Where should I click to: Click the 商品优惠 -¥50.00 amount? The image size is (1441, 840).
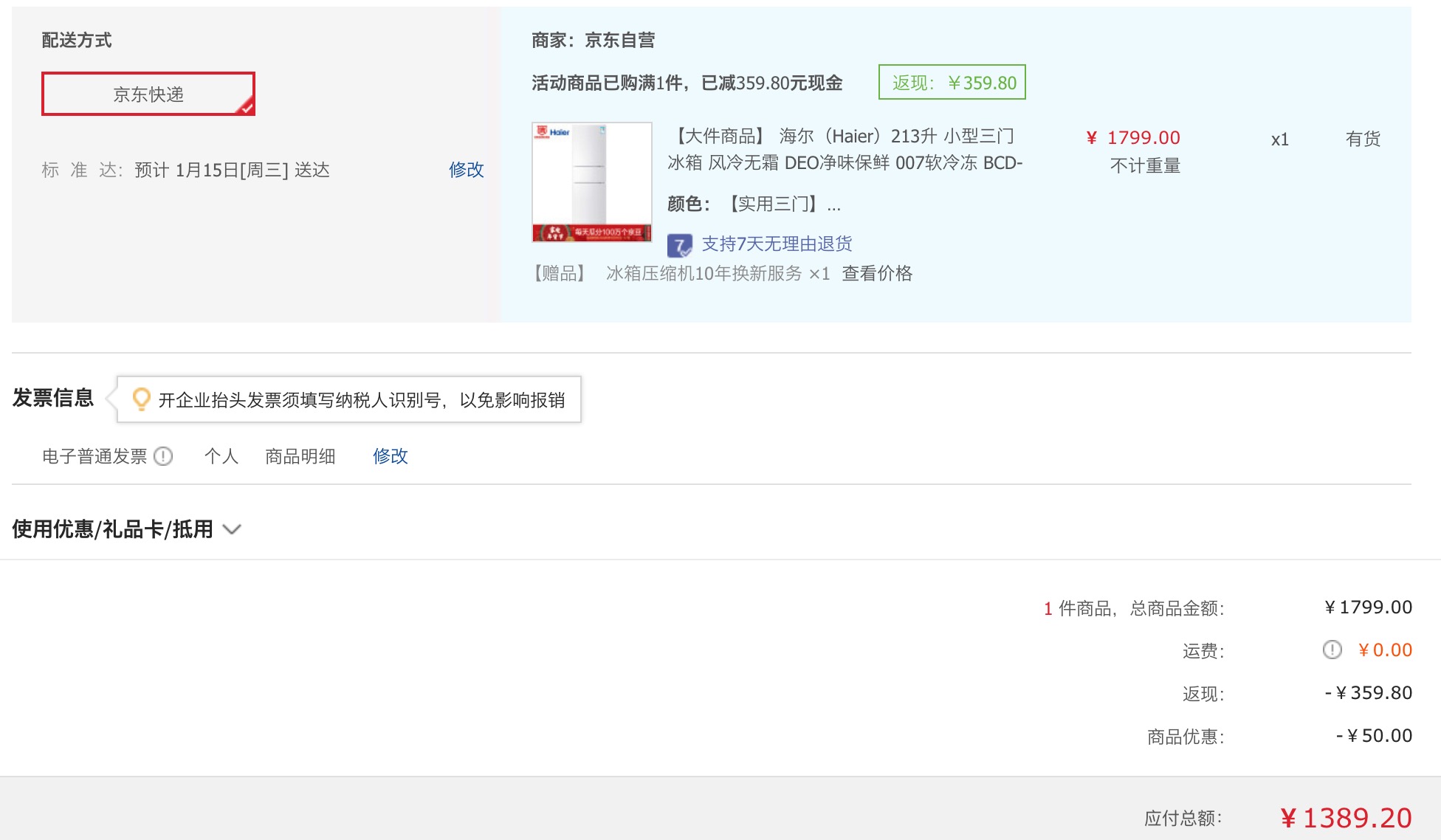coord(1374,736)
